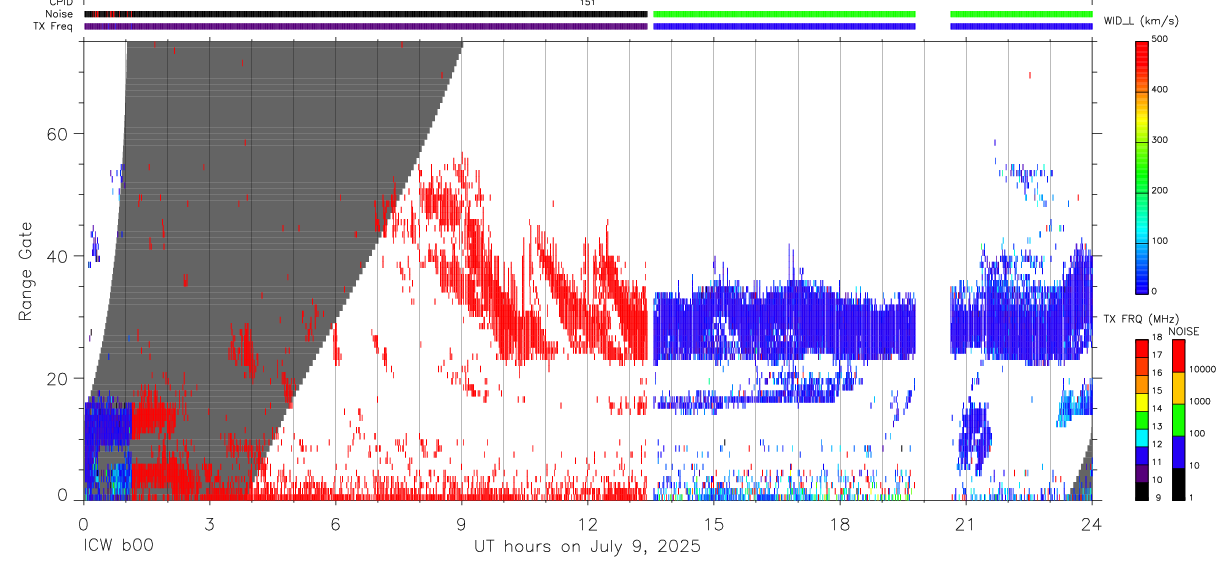Screen dimensions: 1228x567
Task: Click the black Noise bar segment before 13 UT
Action: [x=365, y=14]
